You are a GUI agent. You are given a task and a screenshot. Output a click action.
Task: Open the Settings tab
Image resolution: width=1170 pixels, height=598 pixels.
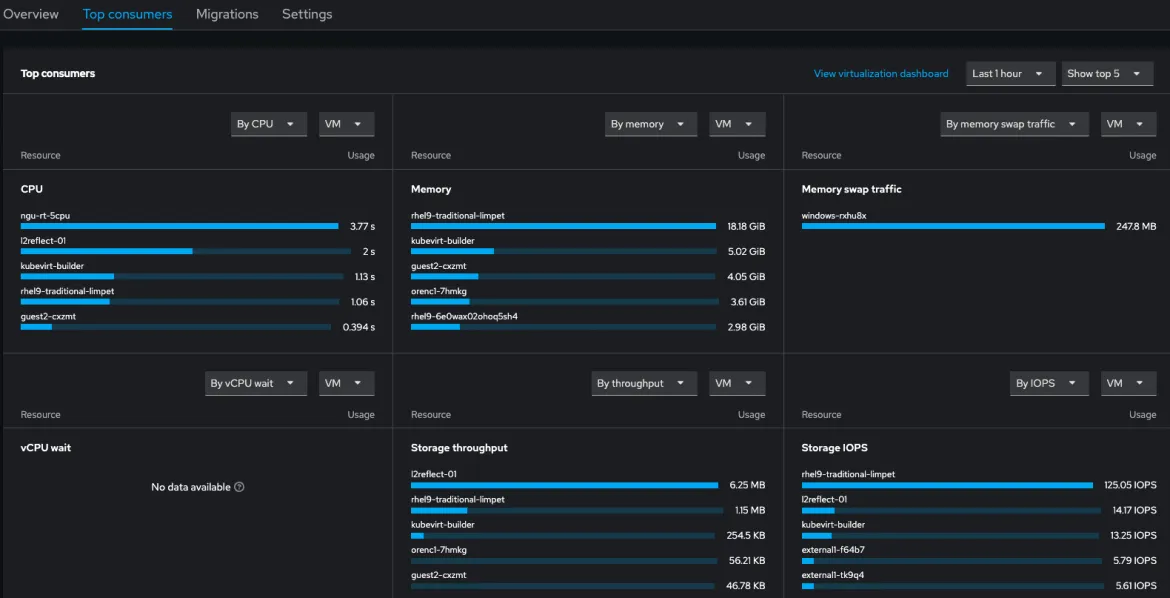306,14
